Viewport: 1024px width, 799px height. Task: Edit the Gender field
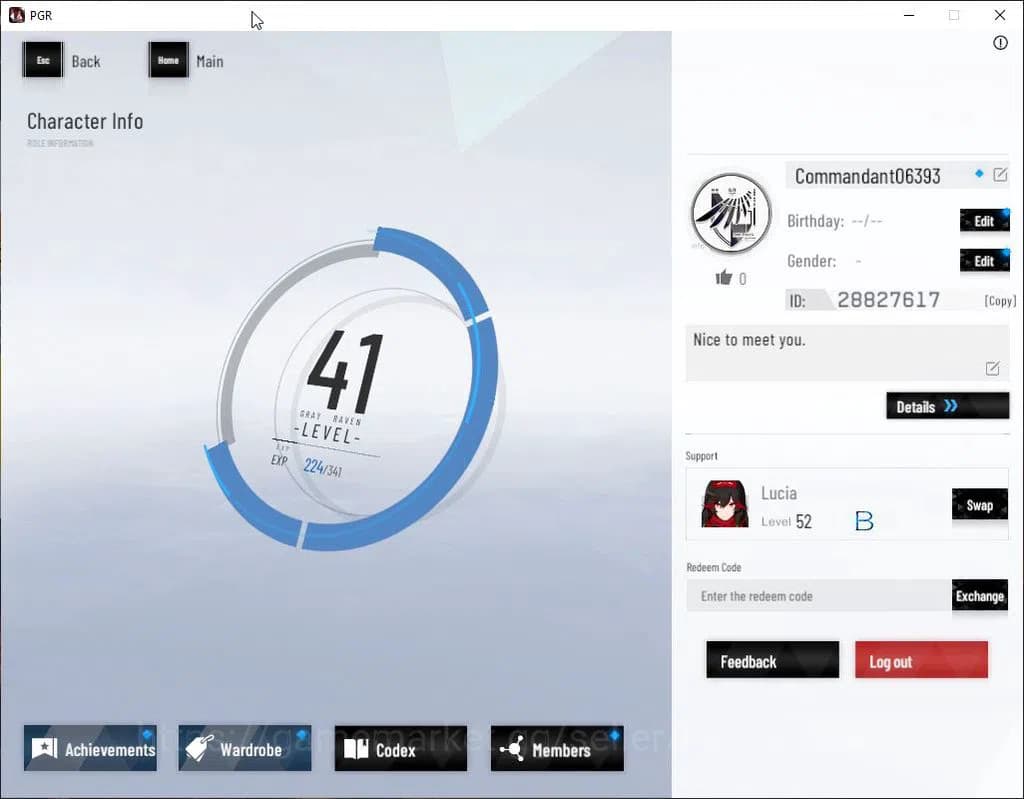click(x=984, y=261)
